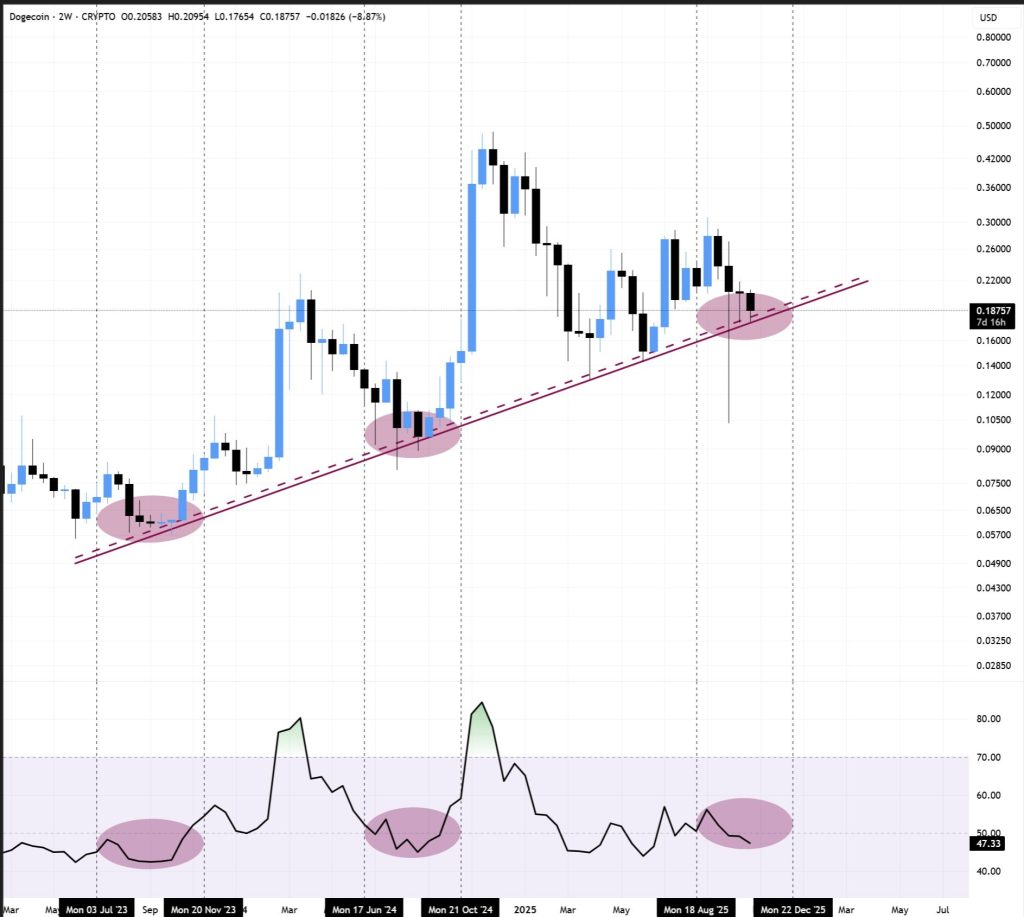Select the first RSI highlight ellipse in 2023

[150, 843]
